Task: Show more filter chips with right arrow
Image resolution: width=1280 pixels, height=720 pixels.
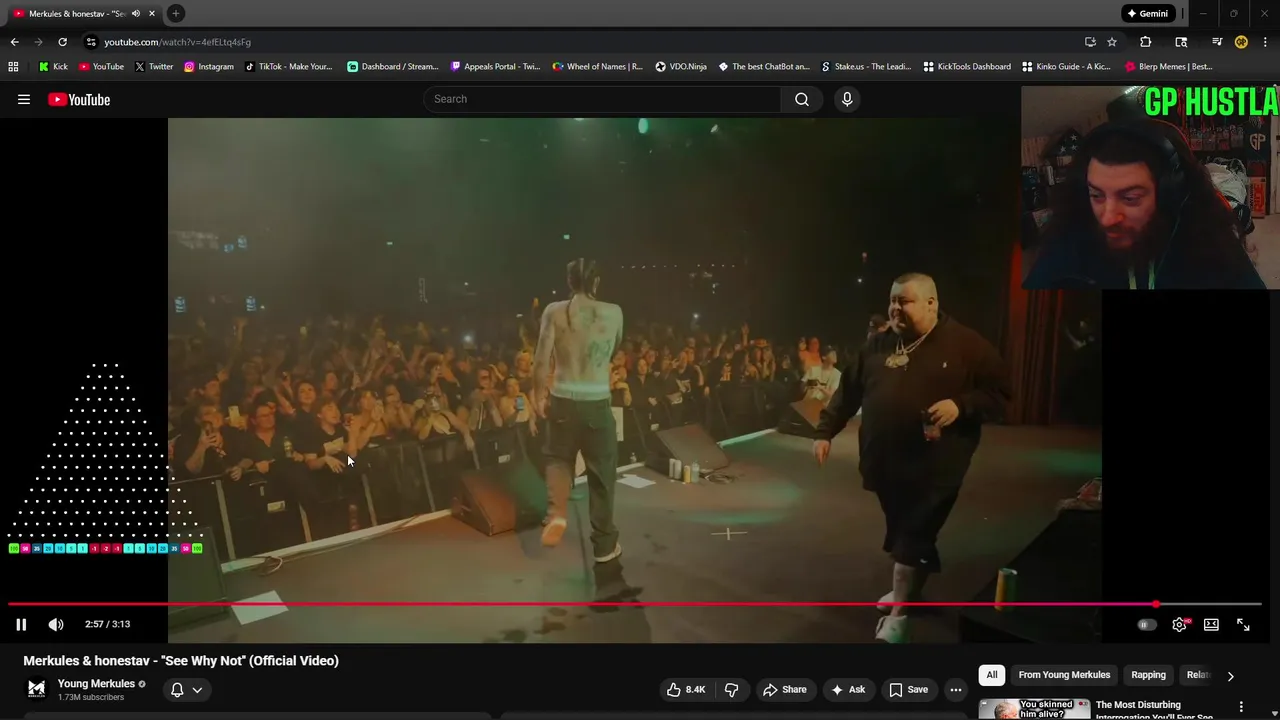Action: point(1230,676)
